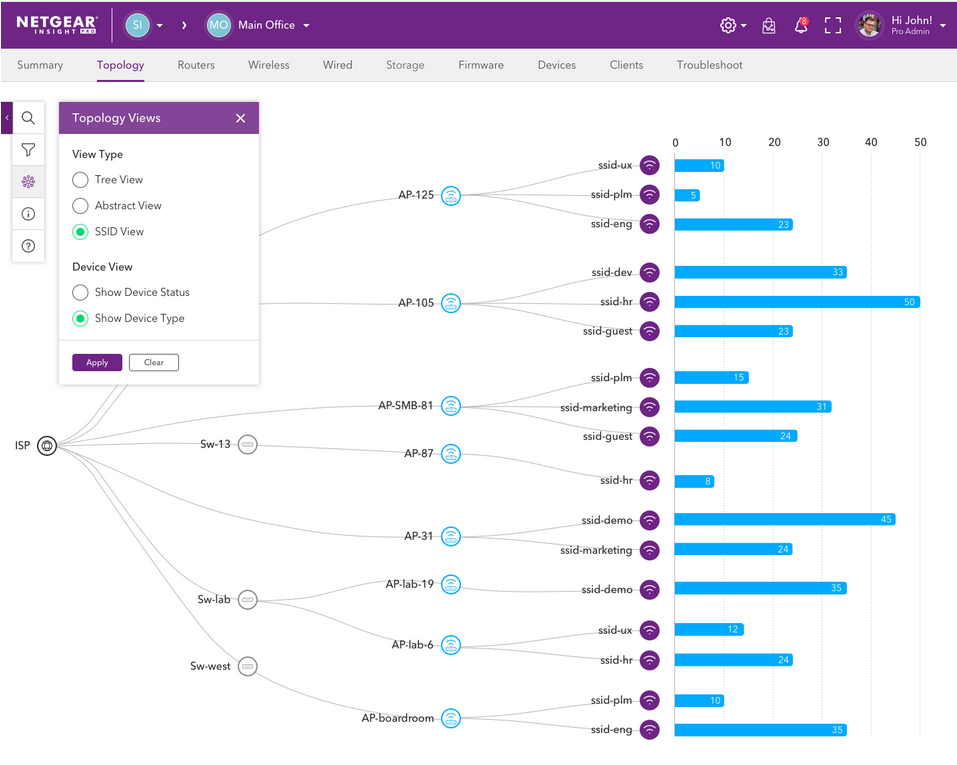
Task: Click the notification bell icon
Action: click(x=801, y=26)
